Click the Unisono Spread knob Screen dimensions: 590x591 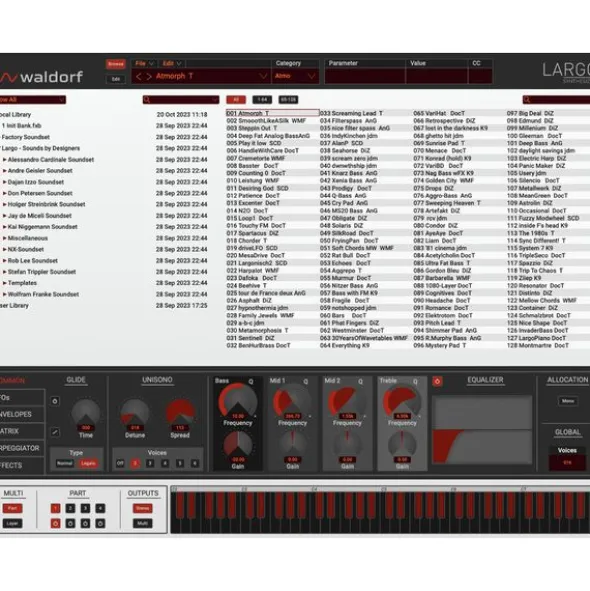pos(180,413)
